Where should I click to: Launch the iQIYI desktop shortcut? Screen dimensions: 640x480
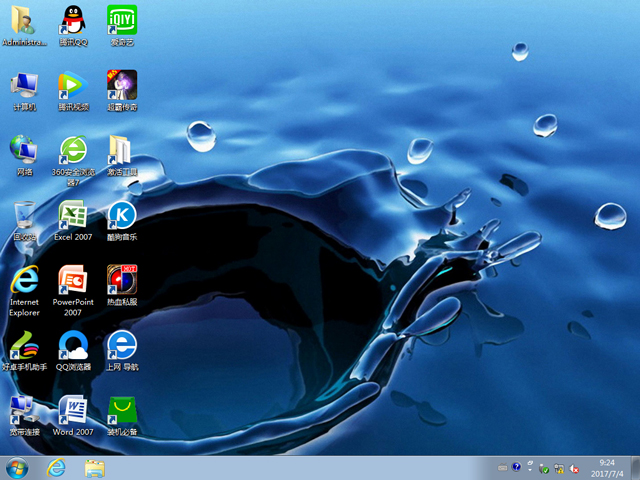[121, 20]
